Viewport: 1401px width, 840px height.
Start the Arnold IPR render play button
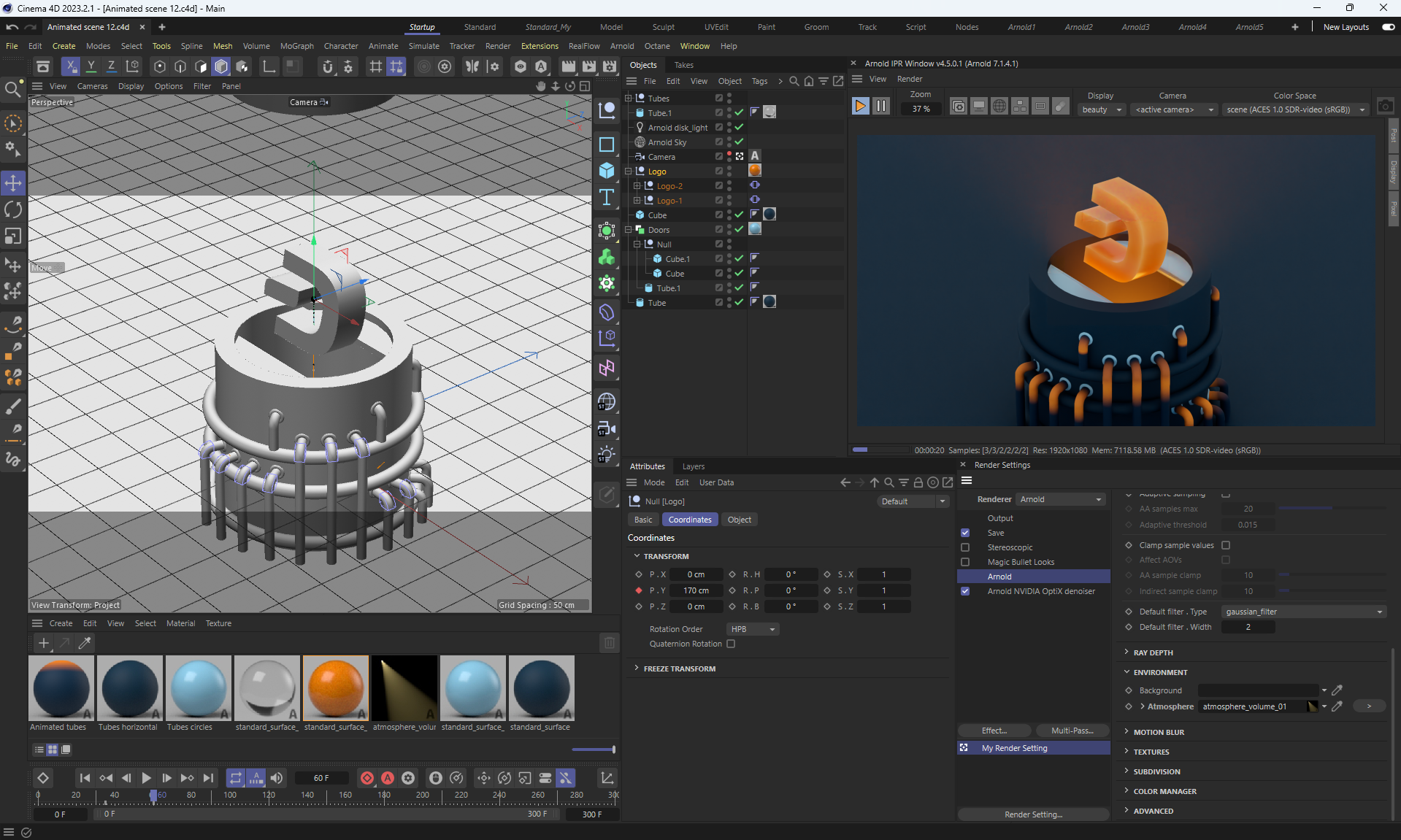coord(860,106)
